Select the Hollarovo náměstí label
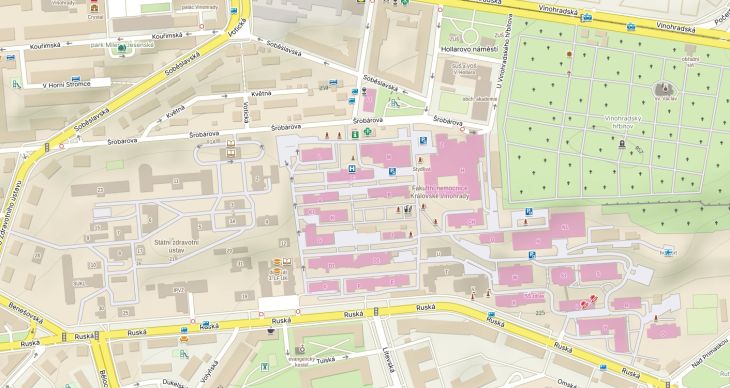 coord(469,49)
